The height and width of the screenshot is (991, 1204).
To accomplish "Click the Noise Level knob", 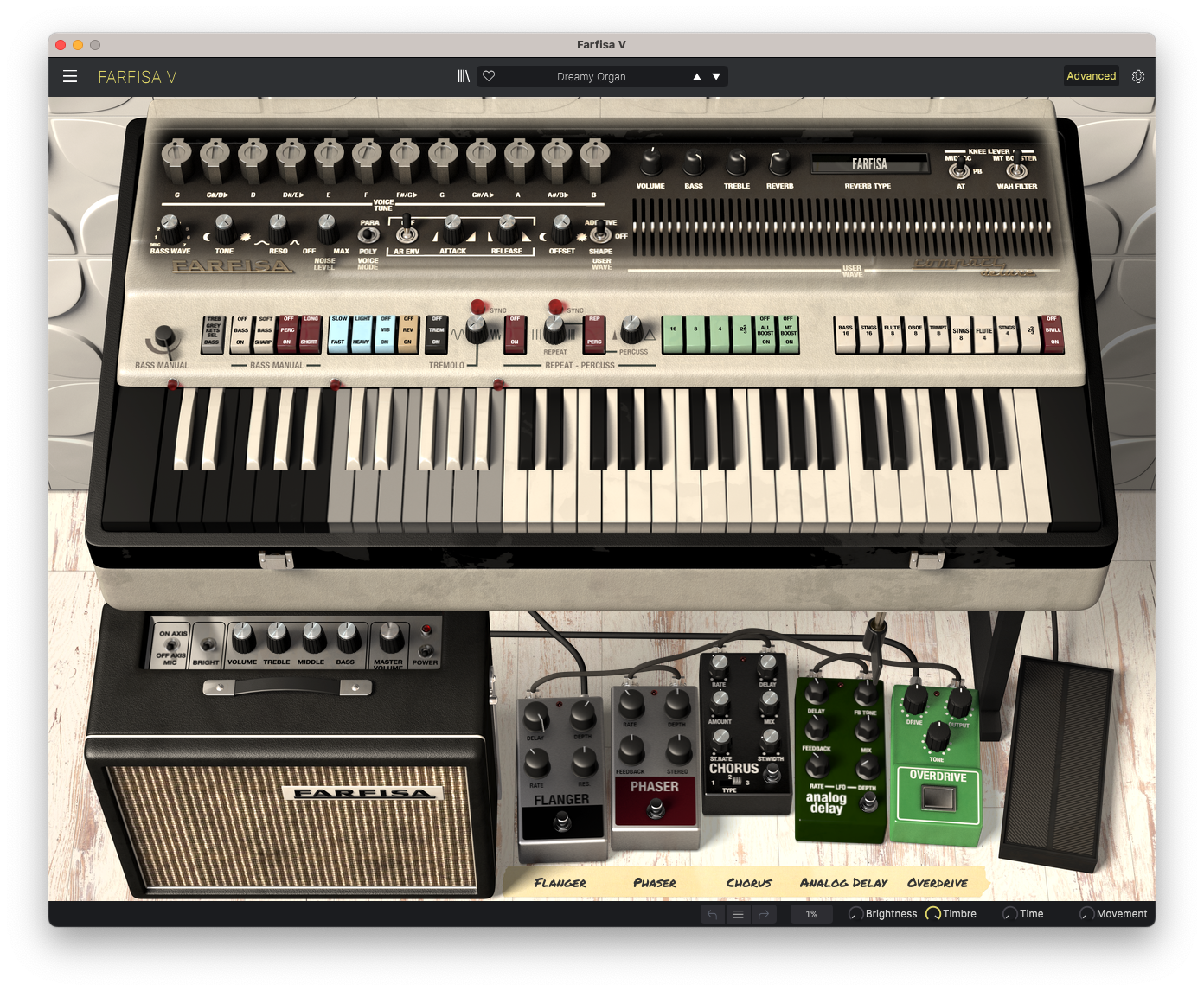I will point(326,229).
